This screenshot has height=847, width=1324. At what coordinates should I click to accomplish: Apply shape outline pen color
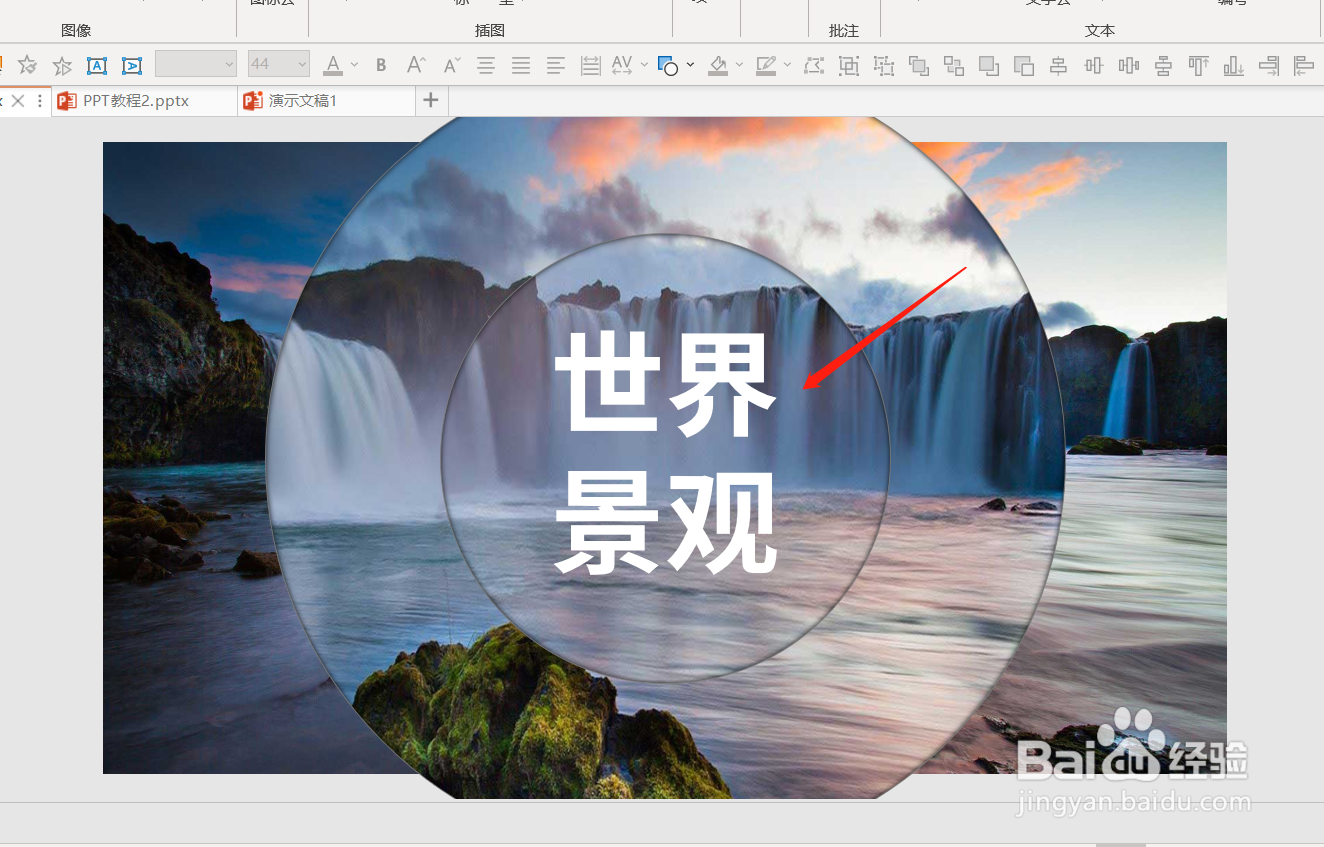[767, 65]
